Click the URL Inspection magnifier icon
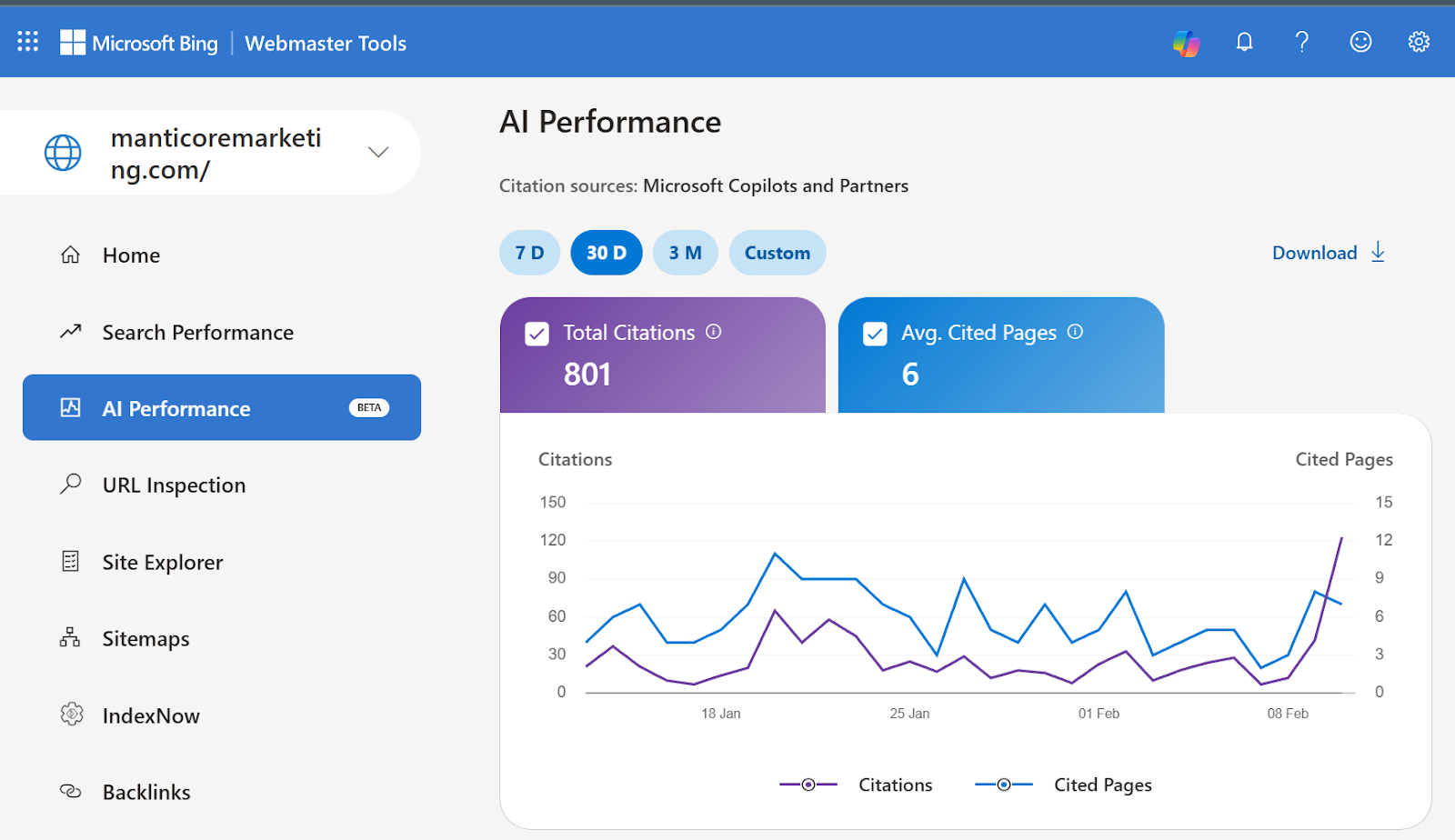Viewport: 1455px width, 840px height. 70,484
